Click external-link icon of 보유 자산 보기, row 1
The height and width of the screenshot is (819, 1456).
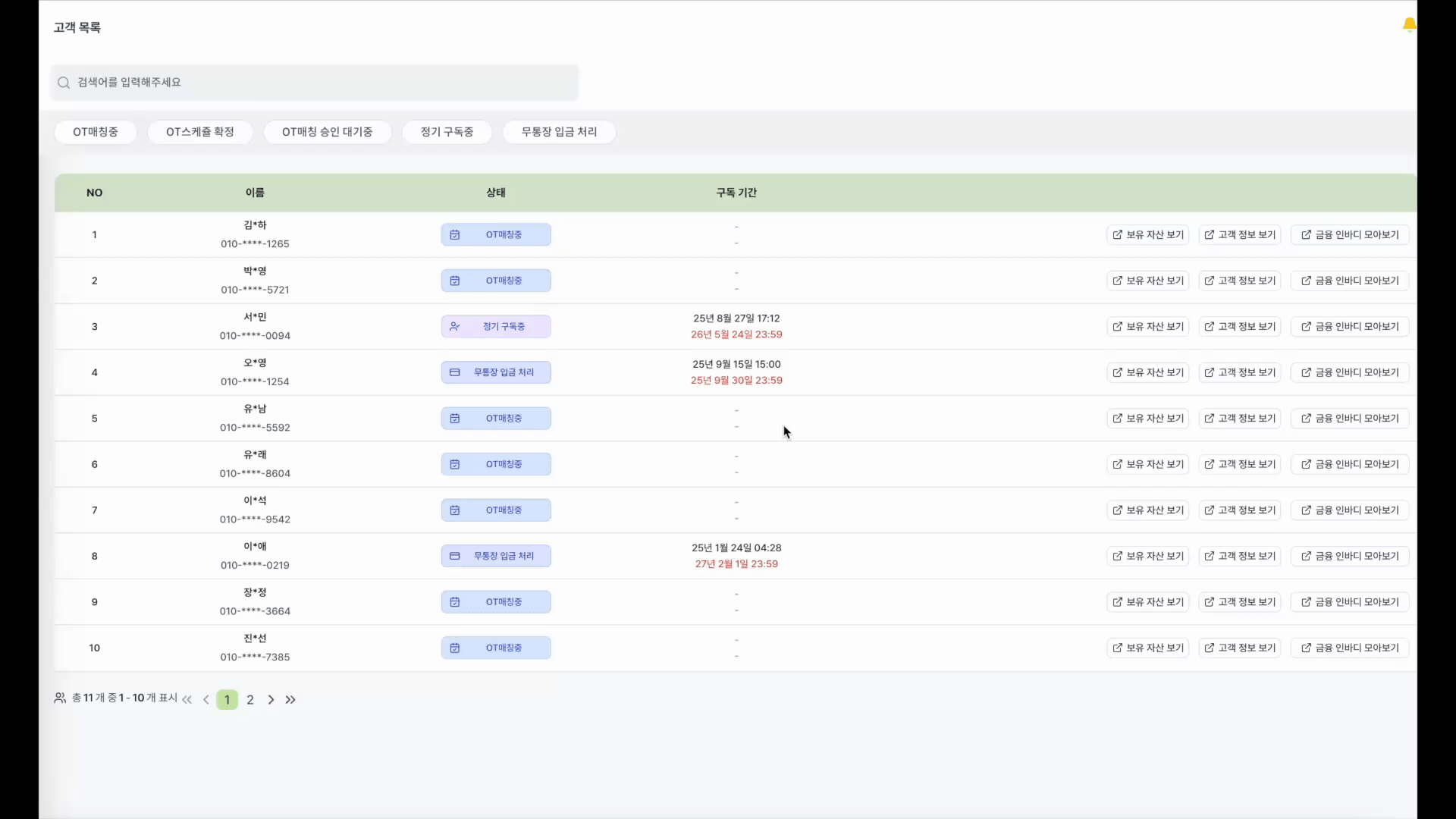pos(1117,235)
